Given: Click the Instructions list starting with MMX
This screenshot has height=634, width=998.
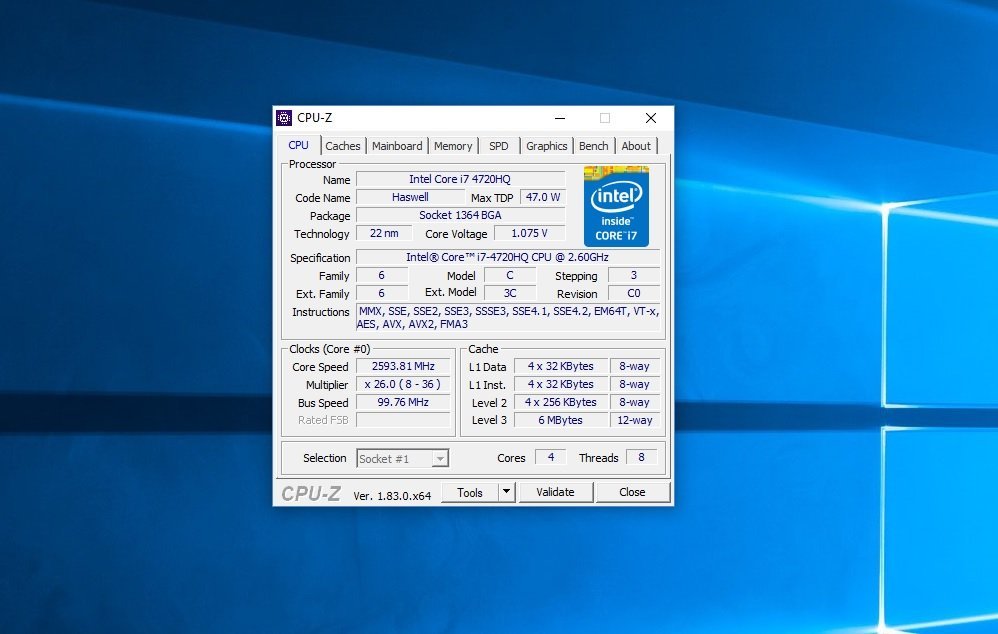Looking at the screenshot, I should (507, 318).
